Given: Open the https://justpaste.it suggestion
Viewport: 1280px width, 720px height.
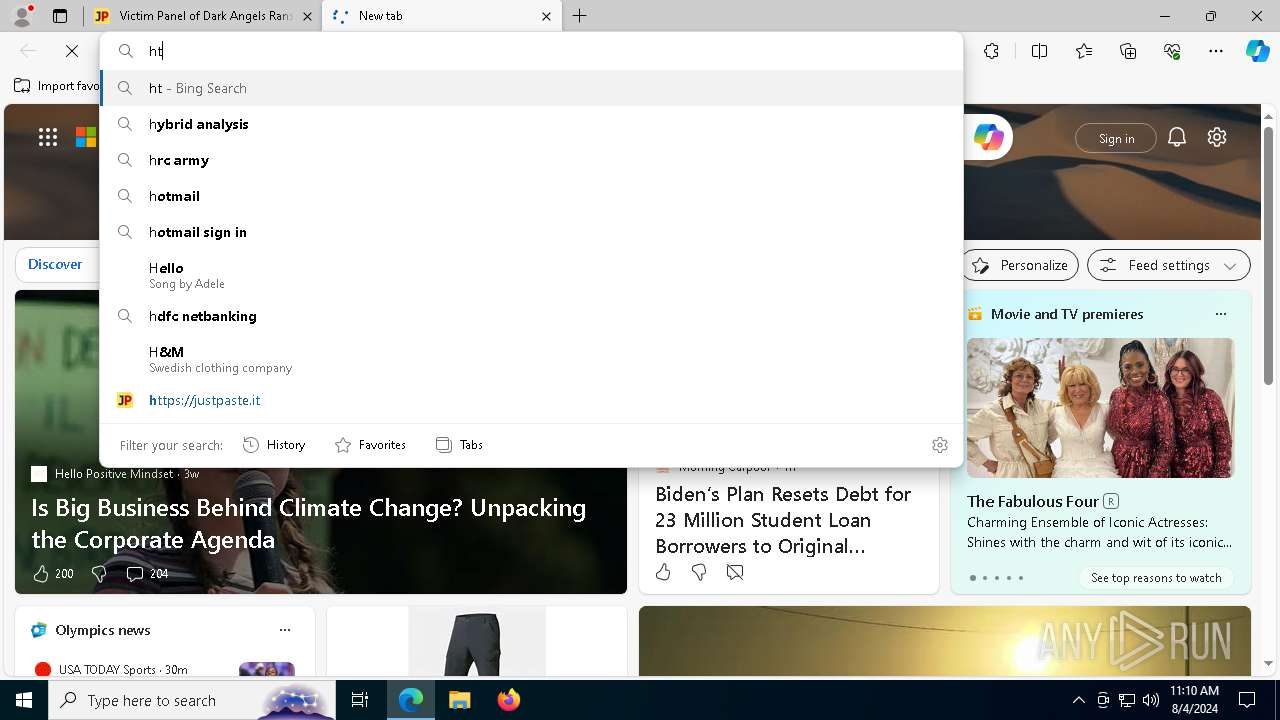Looking at the screenshot, I should tap(531, 400).
